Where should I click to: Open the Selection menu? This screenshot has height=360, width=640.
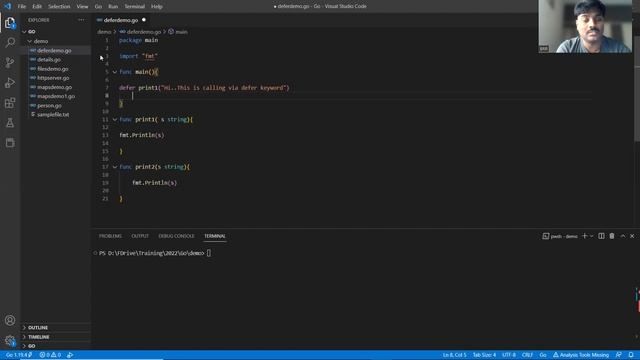tap(59, 7)
